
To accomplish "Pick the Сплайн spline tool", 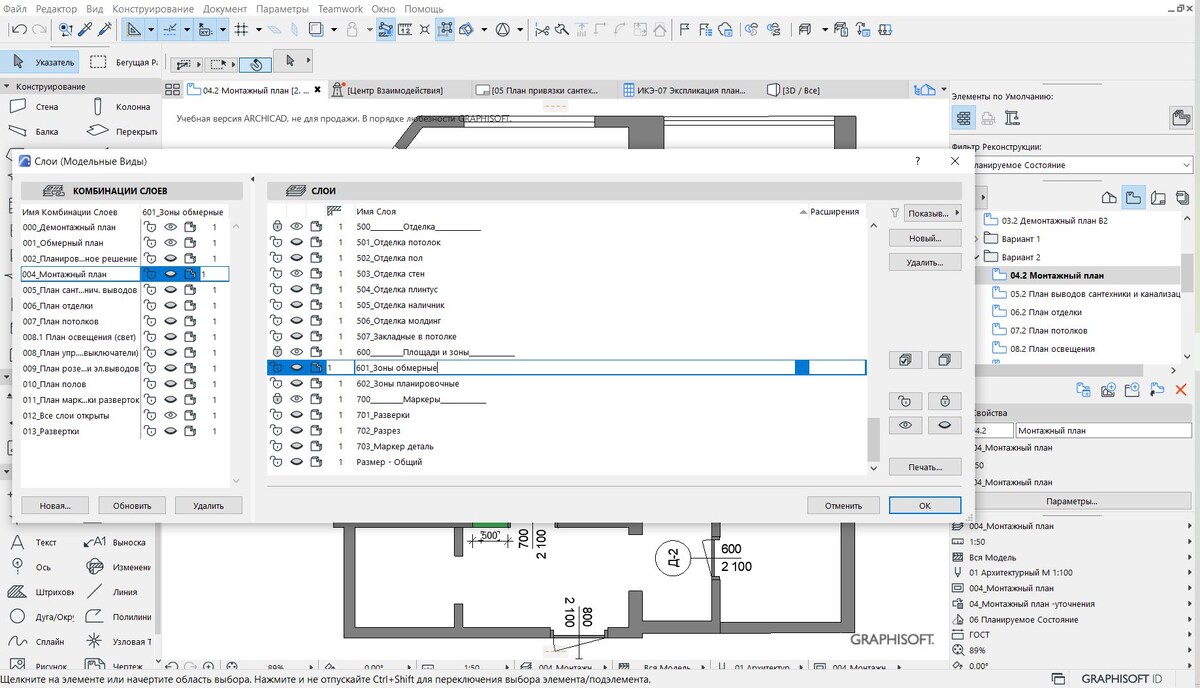I will (x=34, y=641).
